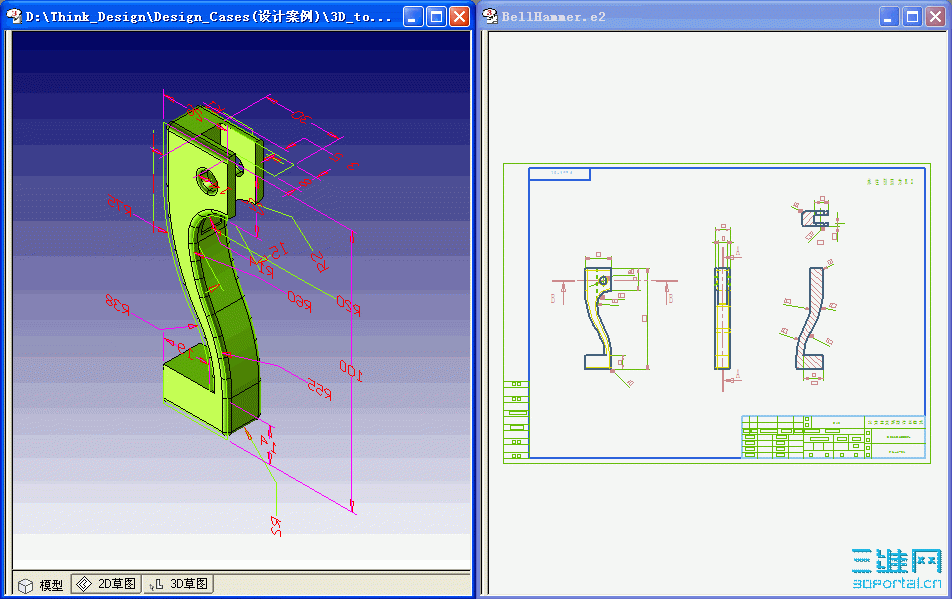Minimize the Think_Design model window
The width and height of the screenshot is (952, 599).
[x=413, y=16]
